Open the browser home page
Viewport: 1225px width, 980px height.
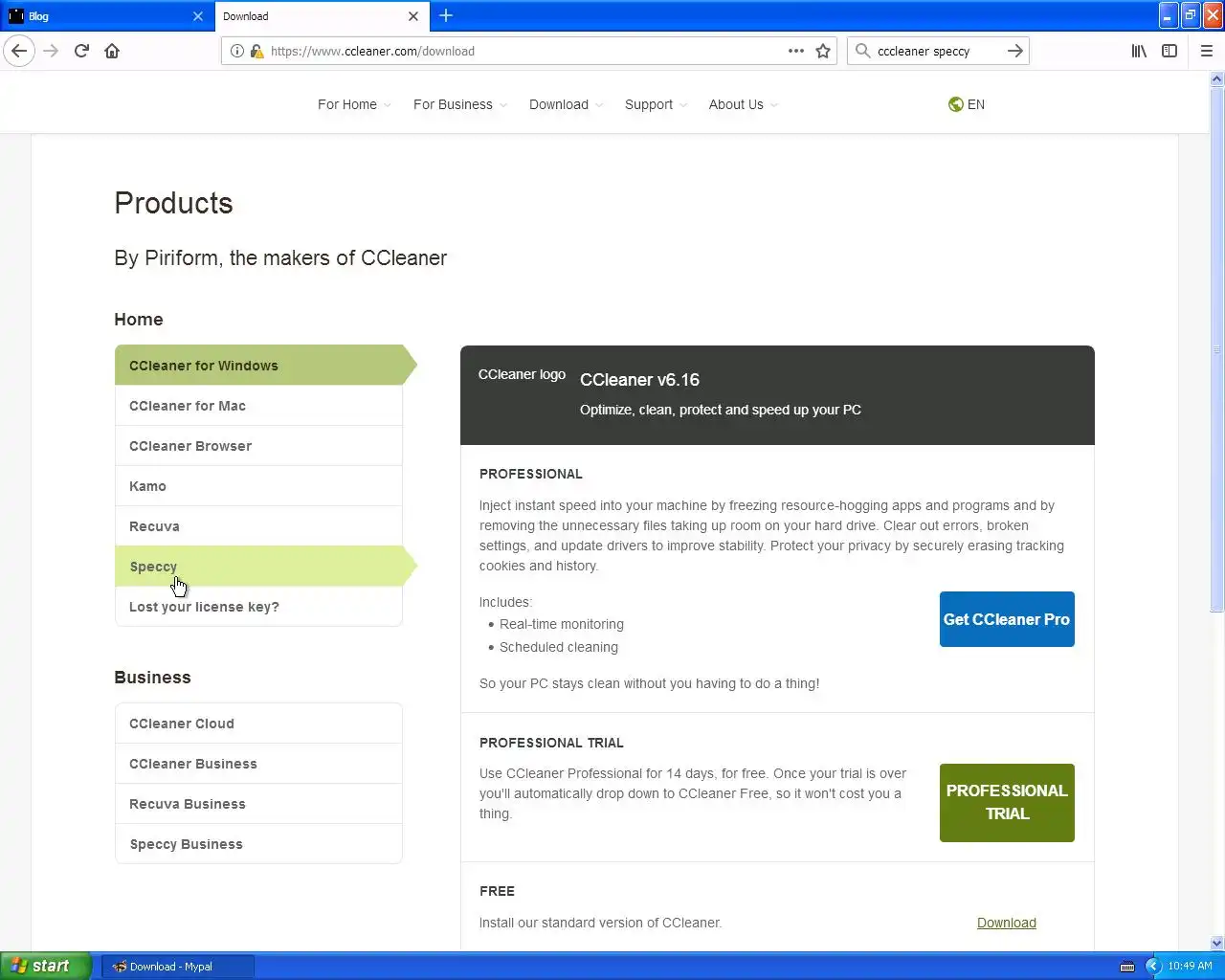tap(112, 51)
